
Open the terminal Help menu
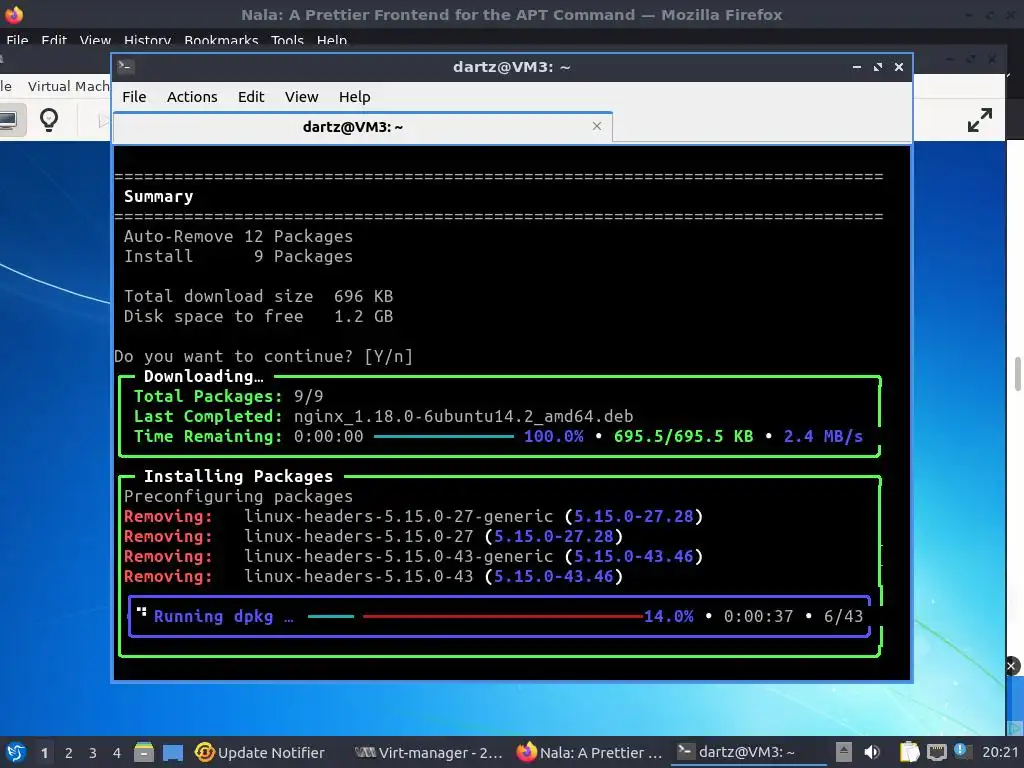coord(355,97)
